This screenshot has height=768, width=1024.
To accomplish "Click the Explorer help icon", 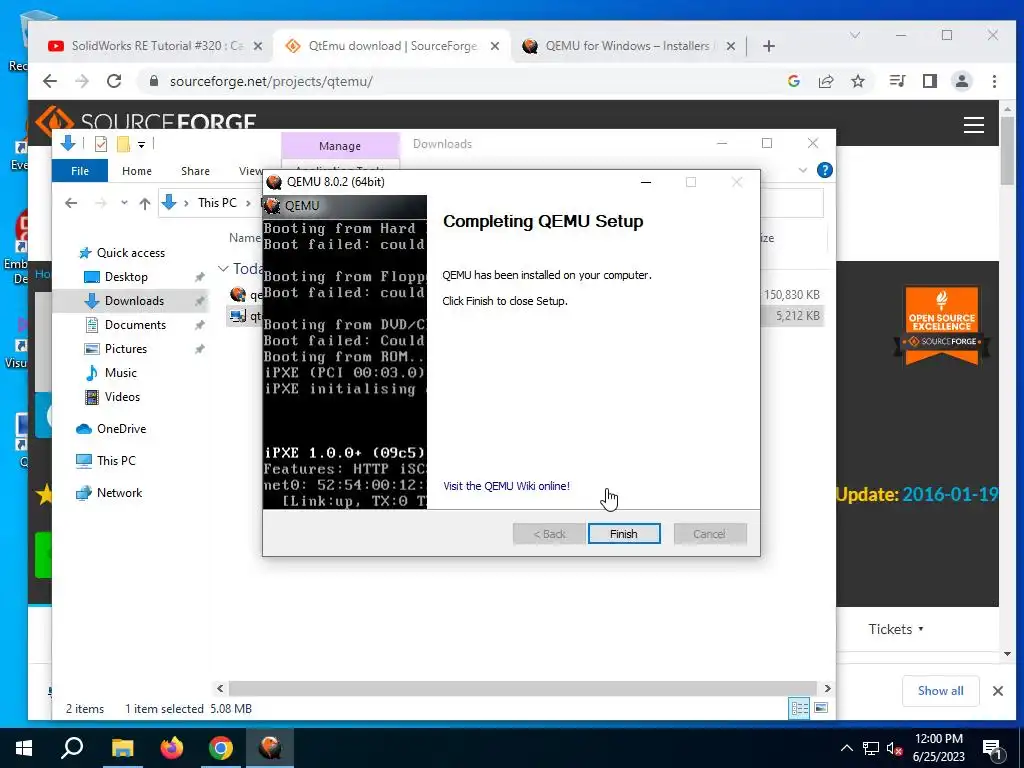I will [x=825, y=170].
